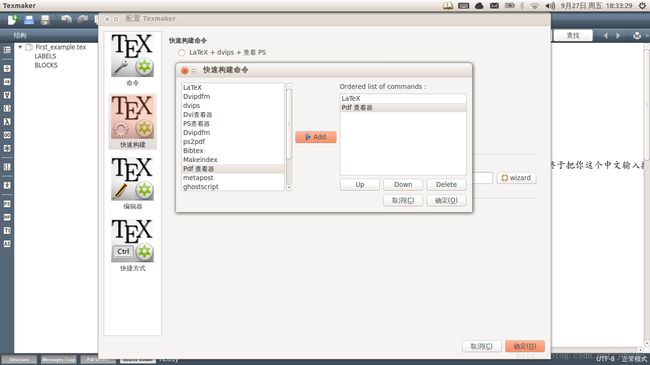
Task: Select ghostscript in available commands list
Action: point(233,187)
